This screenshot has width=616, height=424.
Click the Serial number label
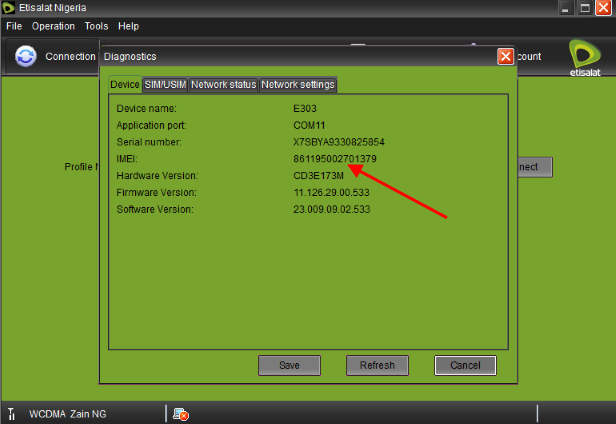point(149,142)
